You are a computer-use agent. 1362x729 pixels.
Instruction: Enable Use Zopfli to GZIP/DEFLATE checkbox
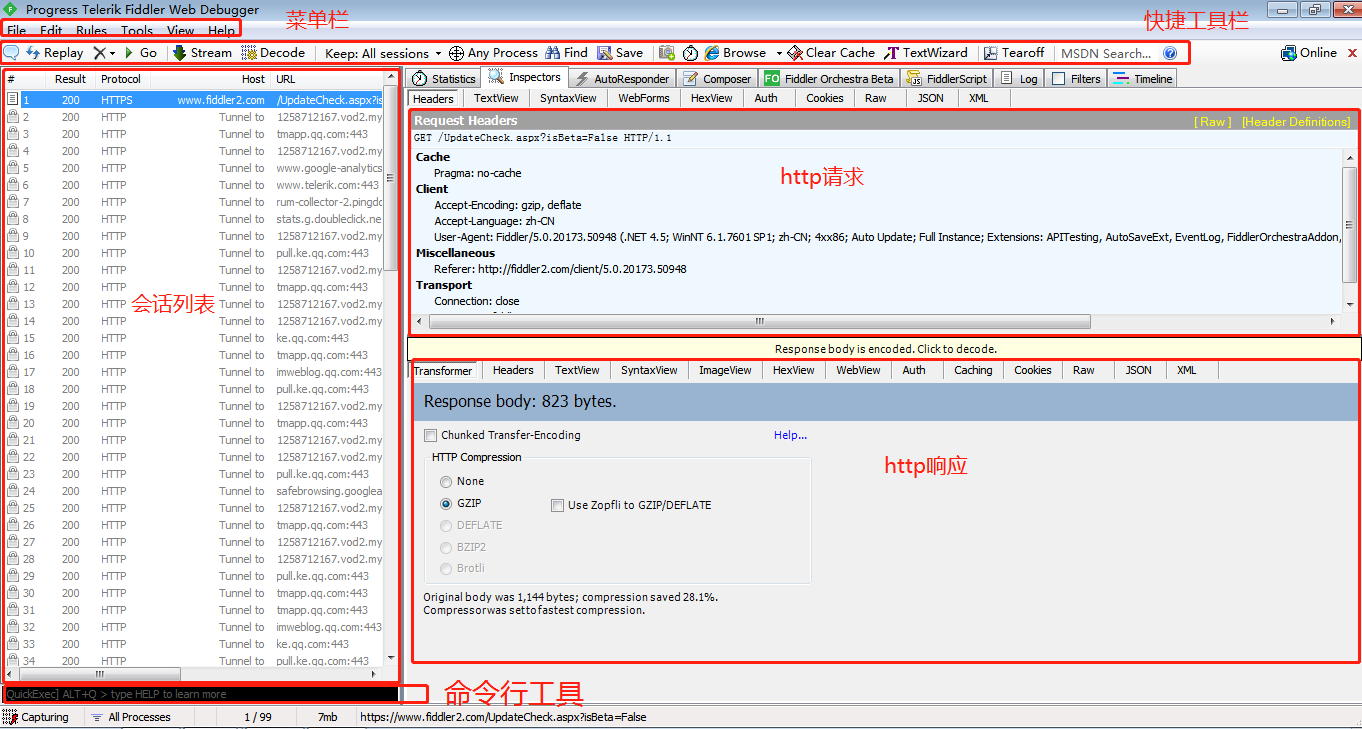[558, 505]
